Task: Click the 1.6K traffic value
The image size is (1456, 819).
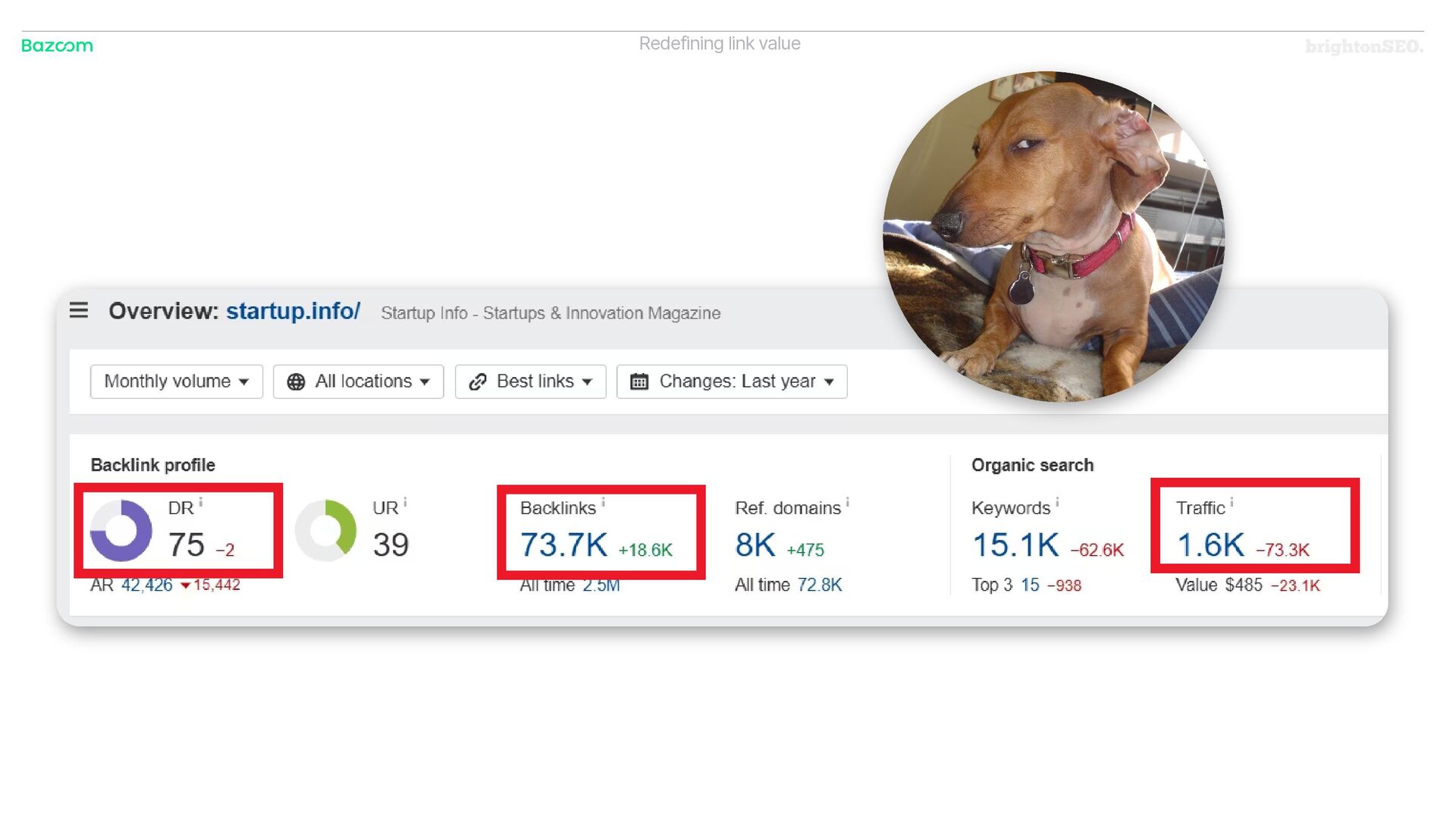Action: pyautogui.click(x=1210, y=545)
